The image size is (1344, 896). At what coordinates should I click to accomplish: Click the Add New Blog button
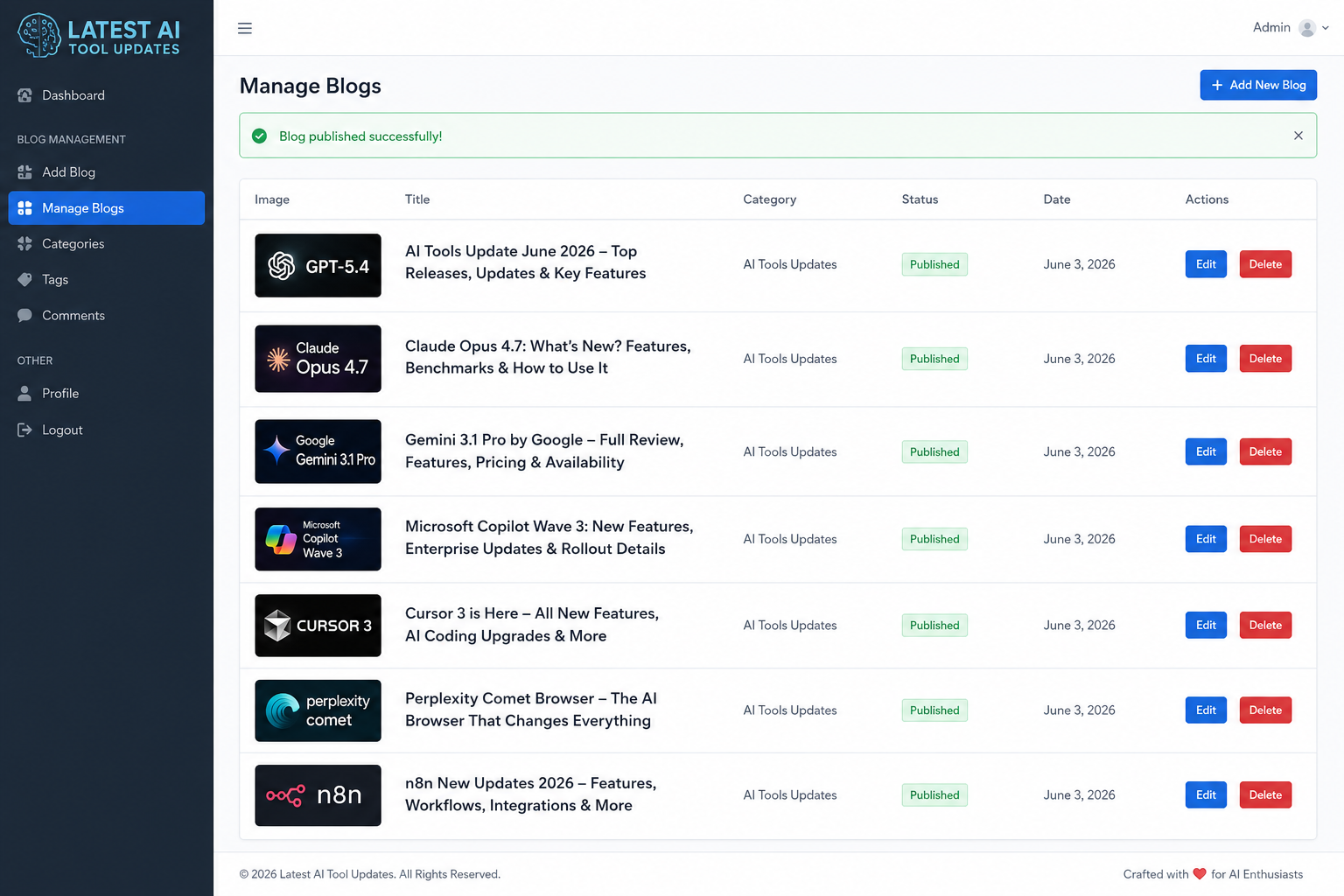click(1258, 85)
